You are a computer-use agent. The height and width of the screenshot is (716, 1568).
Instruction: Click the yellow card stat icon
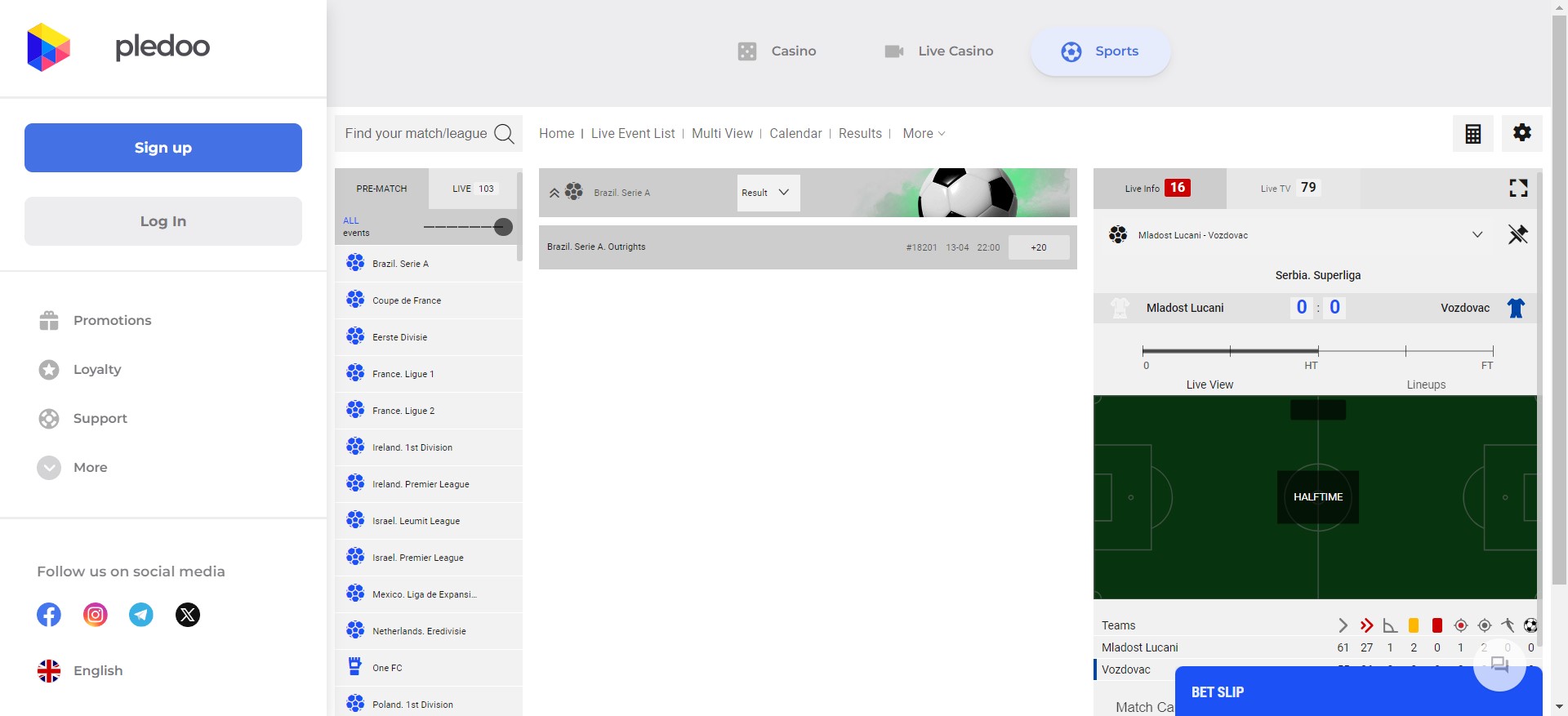(1414, 625)
